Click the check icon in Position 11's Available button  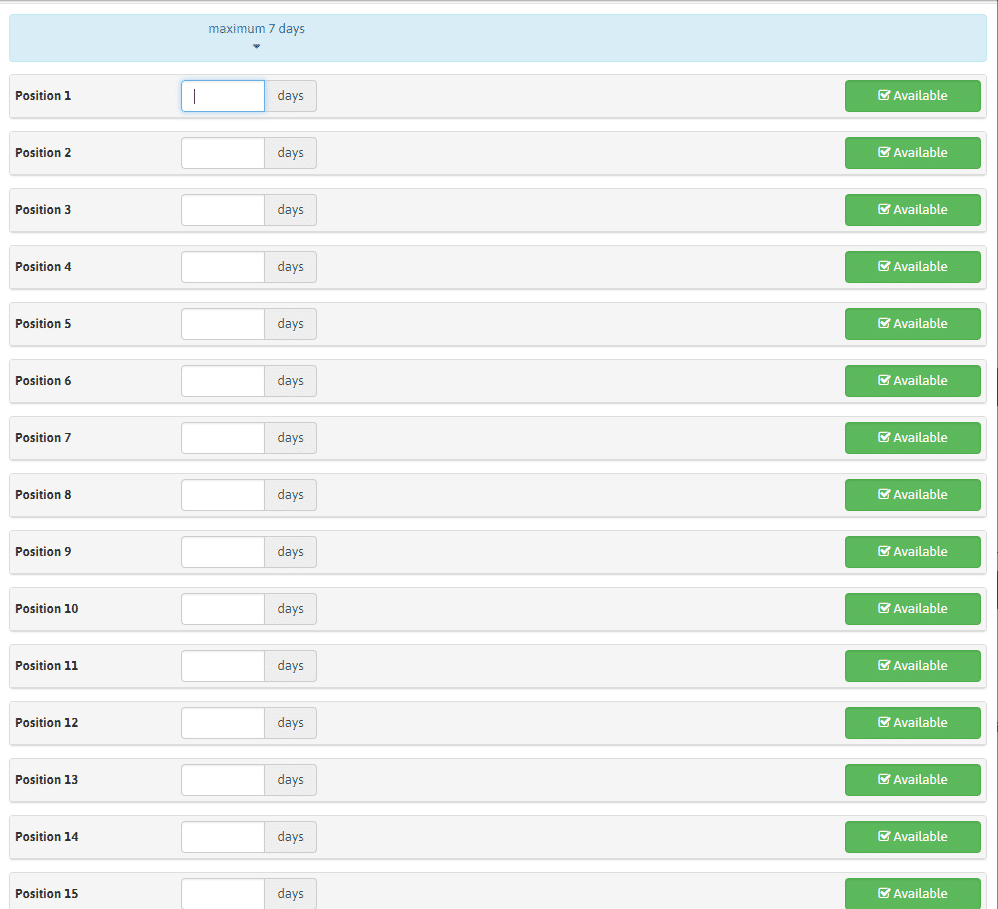pos(884,666)
